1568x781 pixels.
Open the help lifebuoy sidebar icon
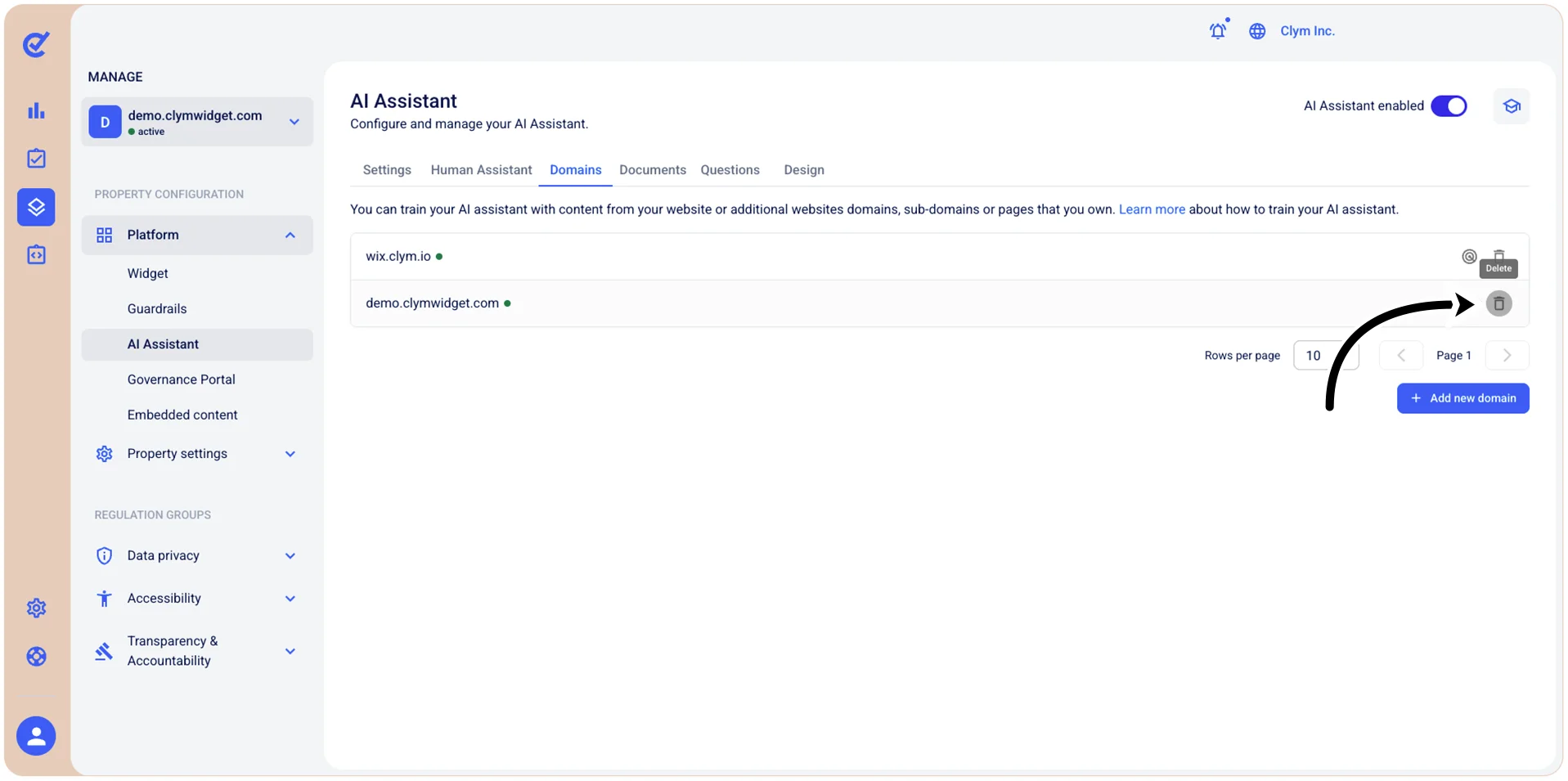click(36, 656)
